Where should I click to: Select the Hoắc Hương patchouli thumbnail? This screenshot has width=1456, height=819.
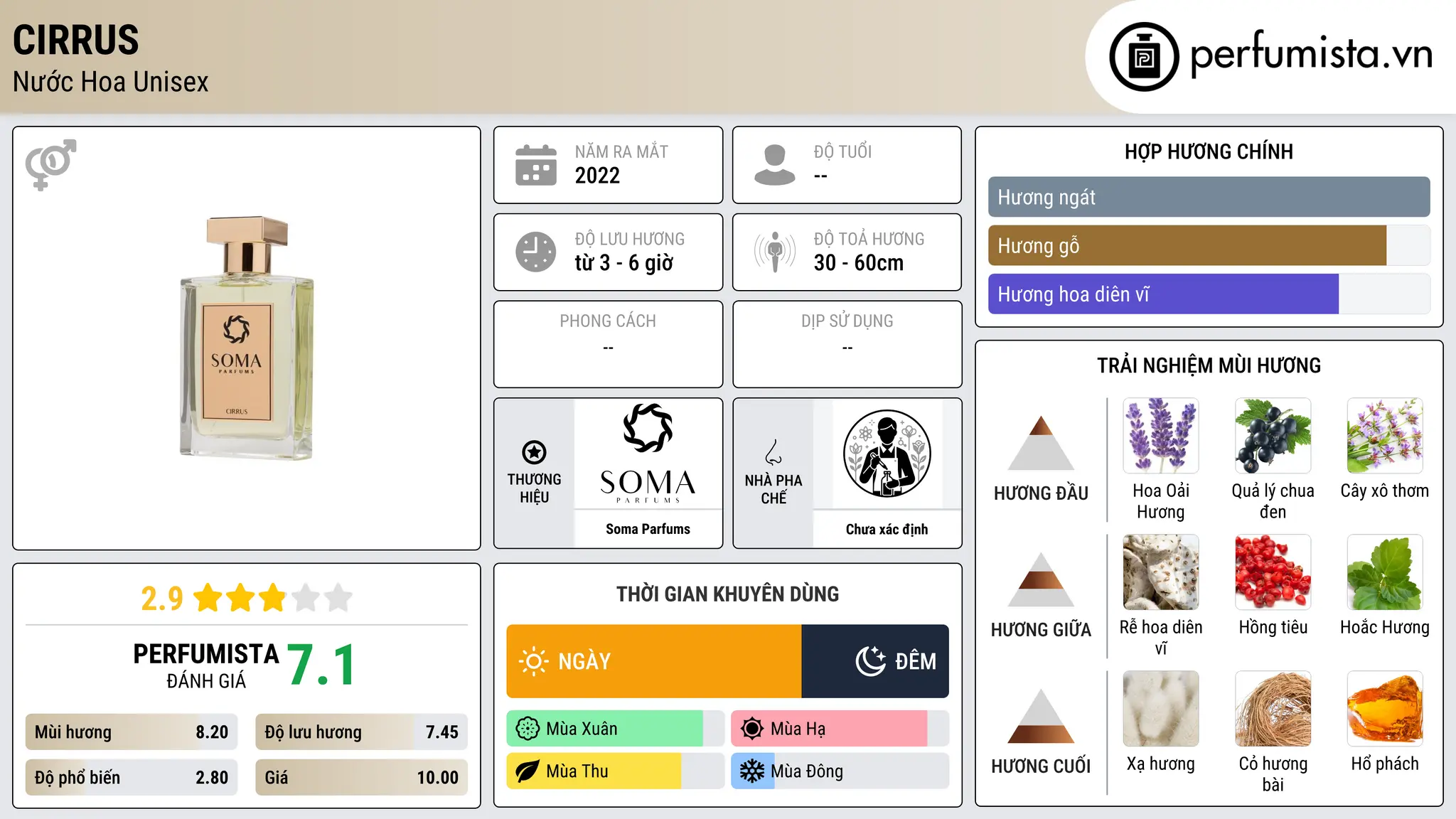[x=1385, y=572]
